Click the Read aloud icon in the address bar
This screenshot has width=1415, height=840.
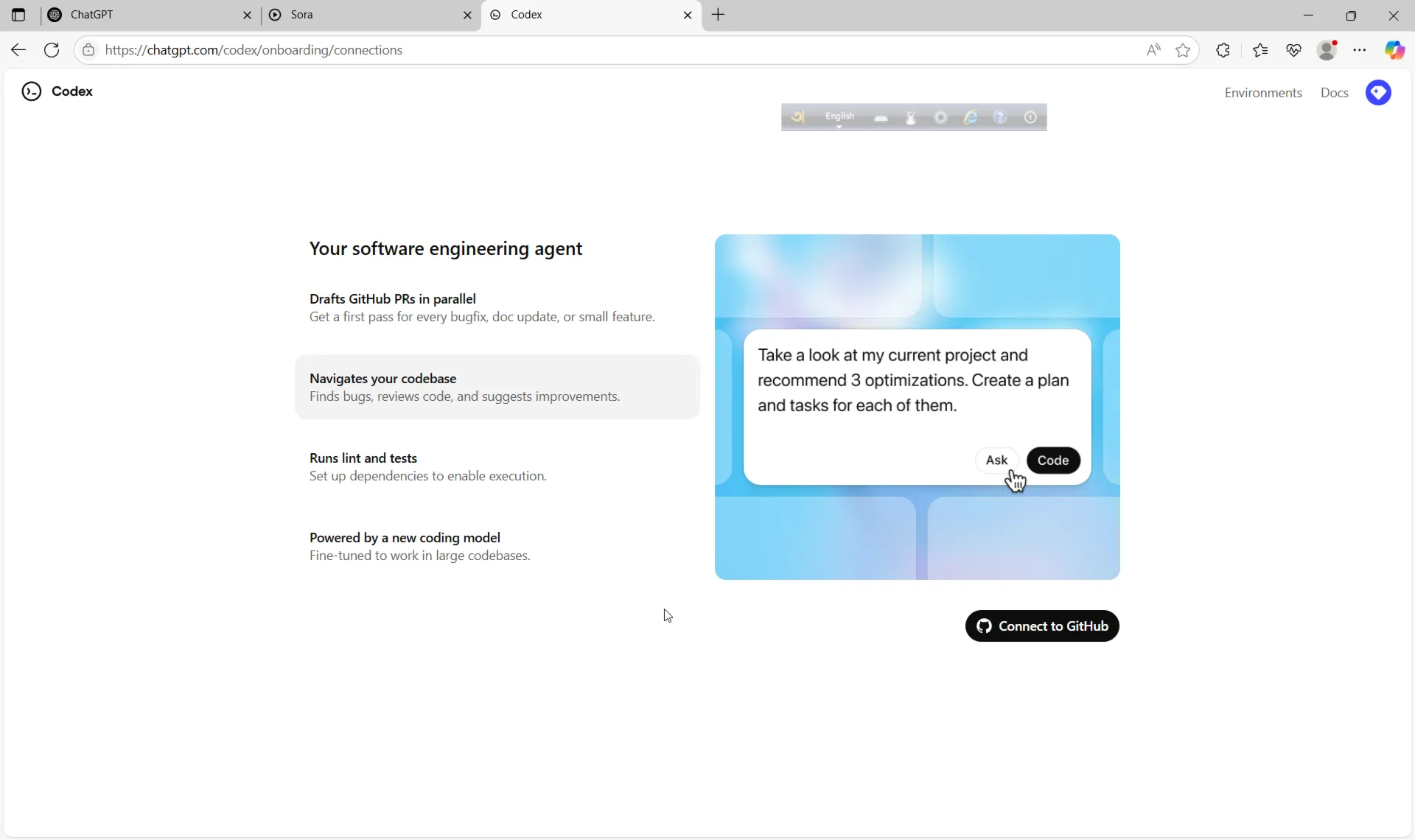pyautogui.click(x=1153, y=50)
